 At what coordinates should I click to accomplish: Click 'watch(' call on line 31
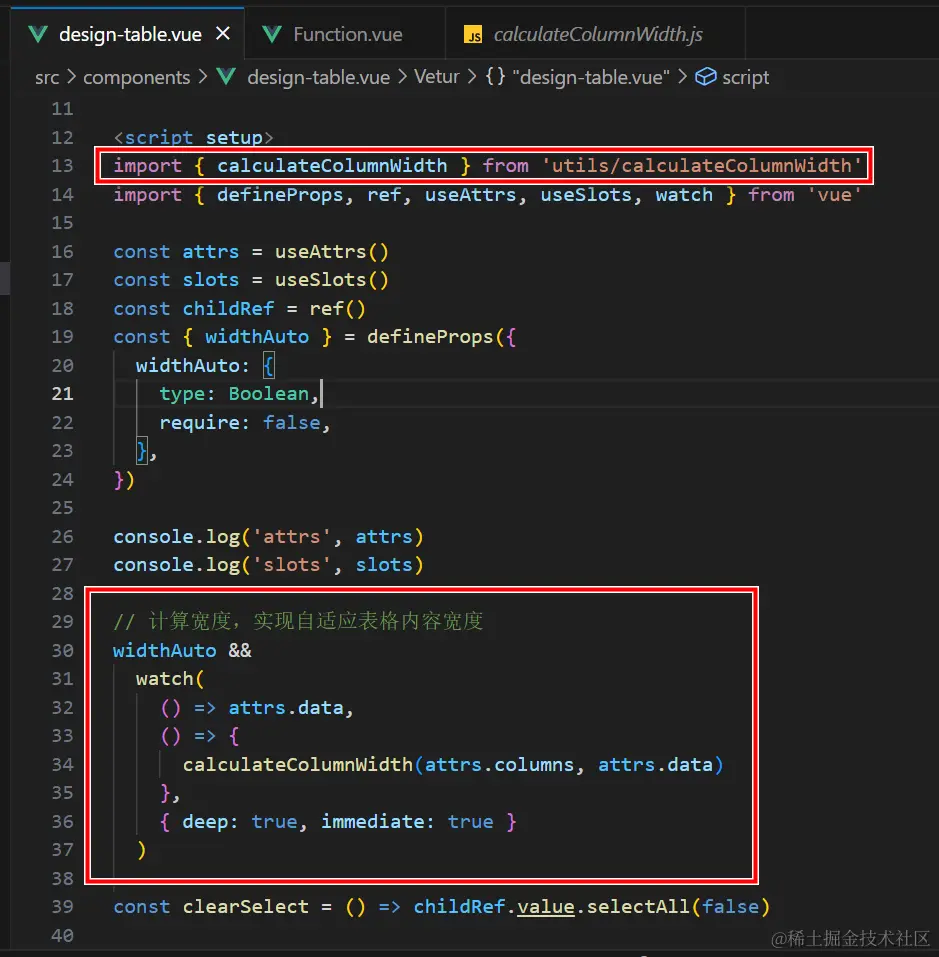click(170, 679)
